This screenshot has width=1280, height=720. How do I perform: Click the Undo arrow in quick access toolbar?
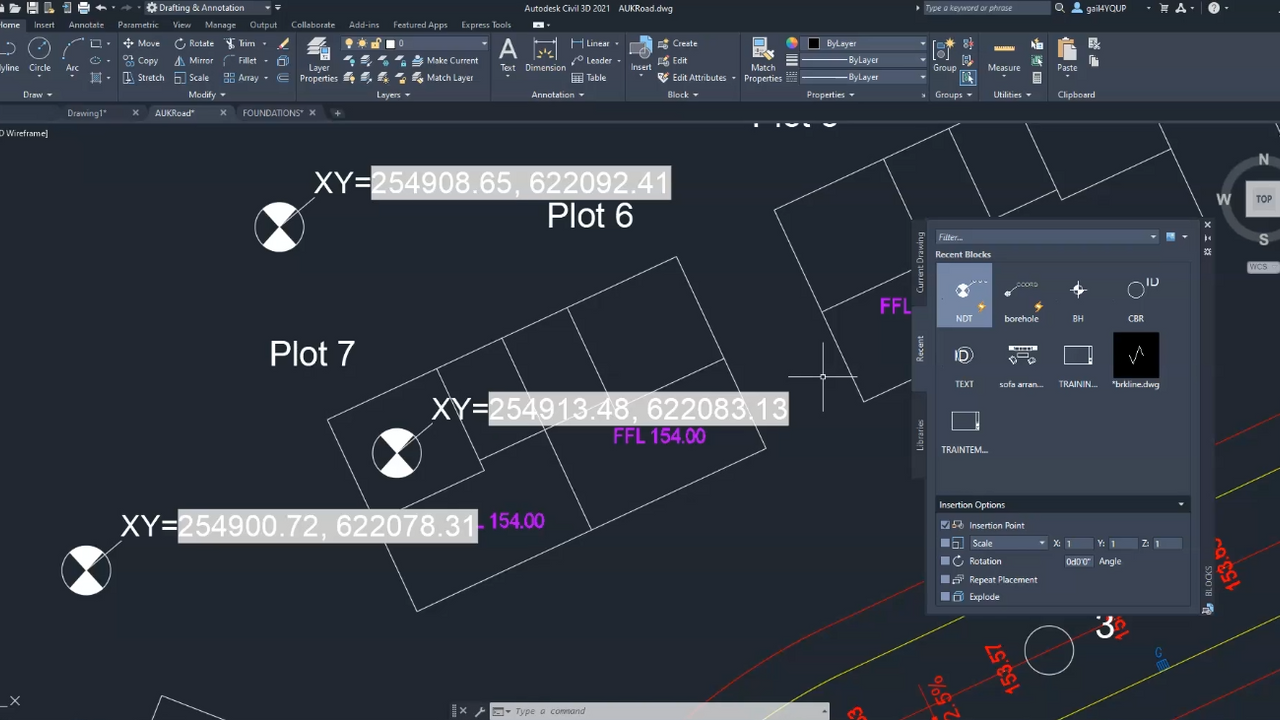(101, 7)
